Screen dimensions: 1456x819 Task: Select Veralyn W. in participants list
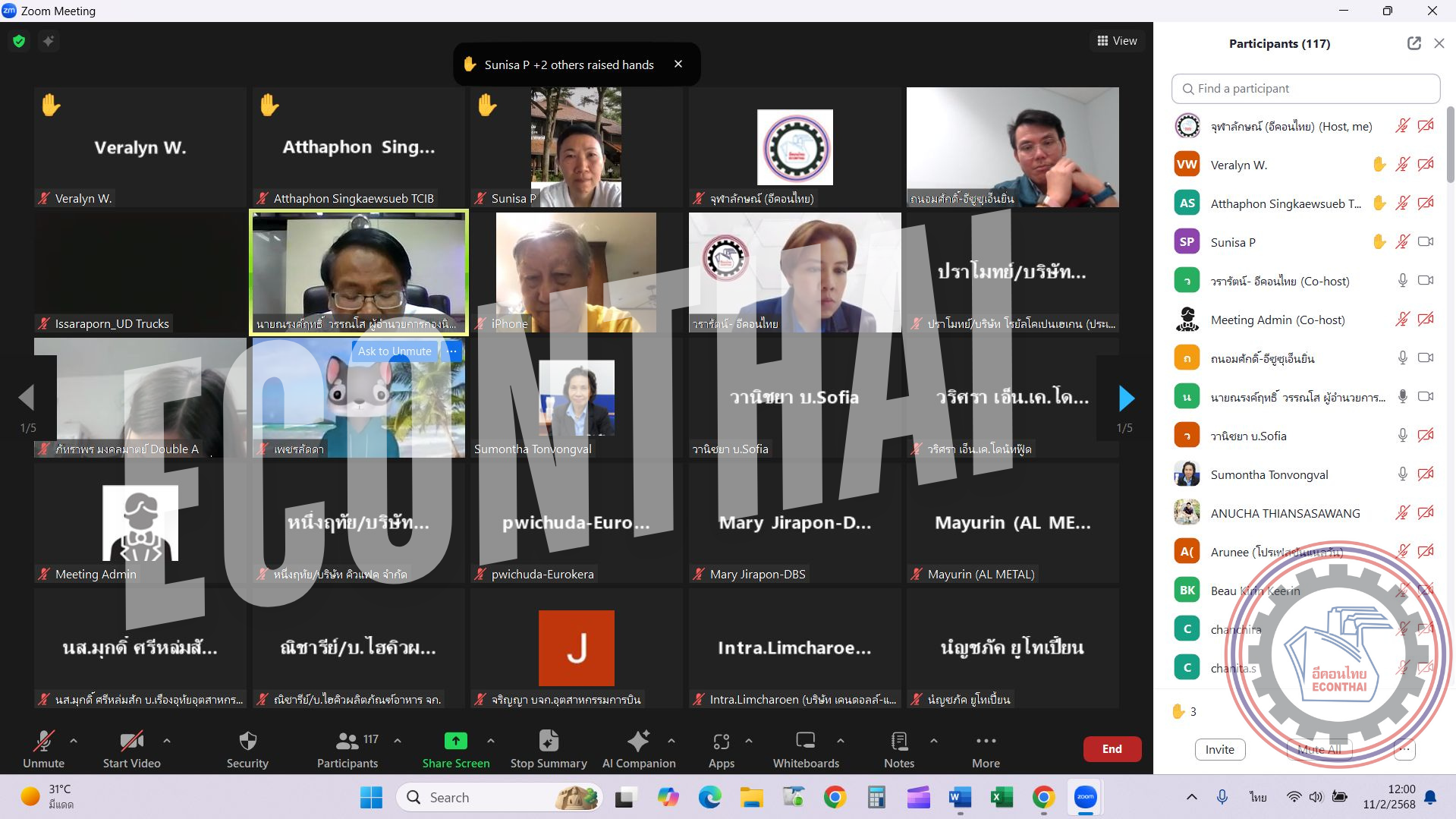(x=1238, y=165)
